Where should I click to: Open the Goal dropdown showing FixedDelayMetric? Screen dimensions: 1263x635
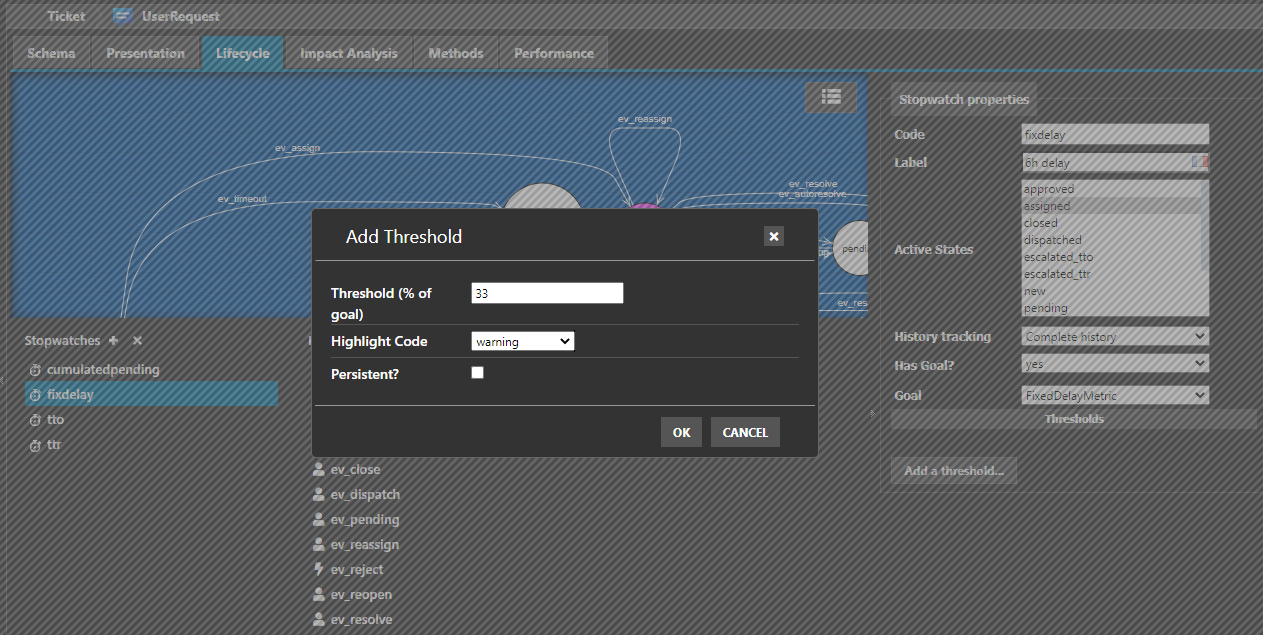1114,396
